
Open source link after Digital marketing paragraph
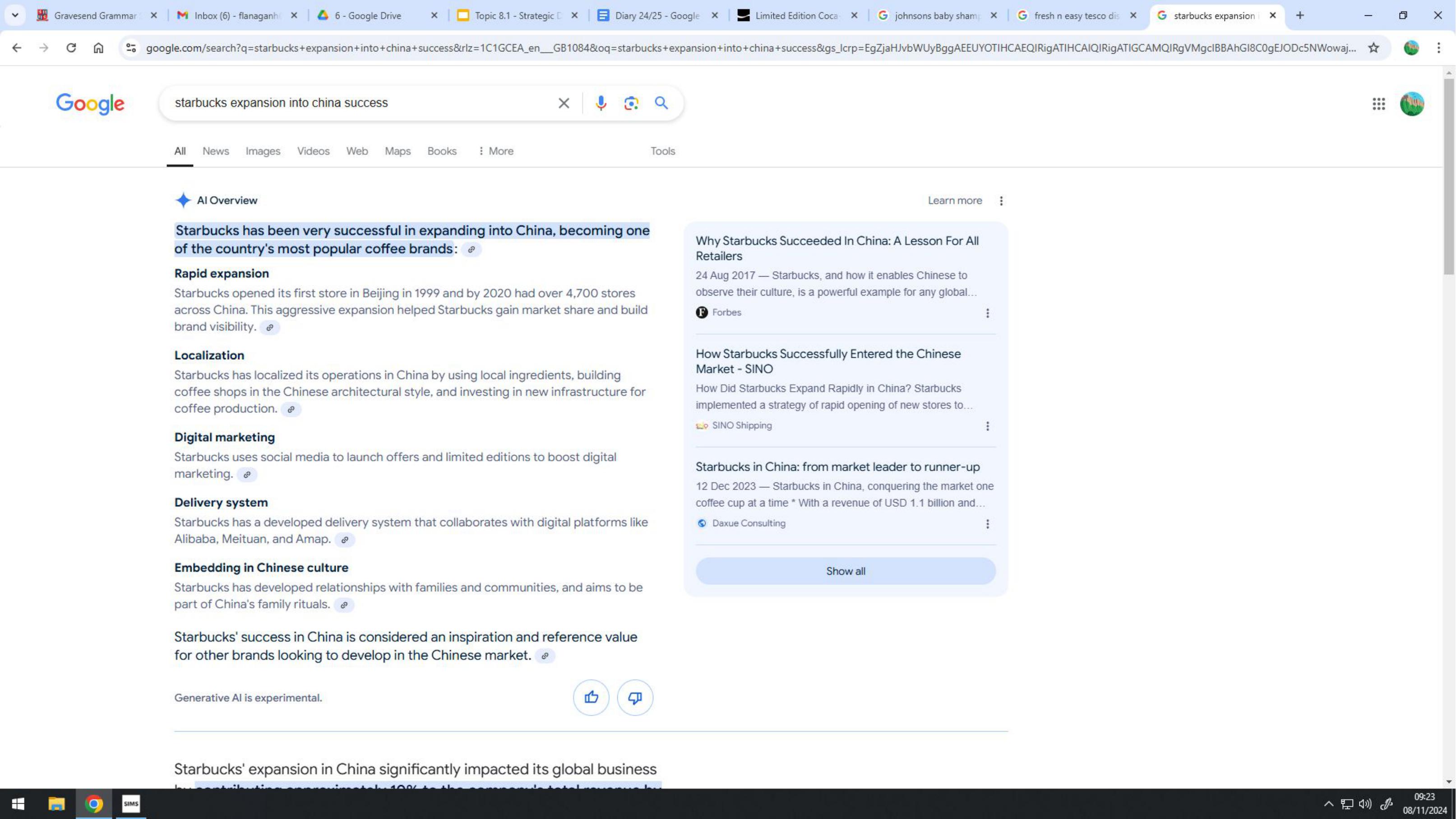tap(247, 475)
